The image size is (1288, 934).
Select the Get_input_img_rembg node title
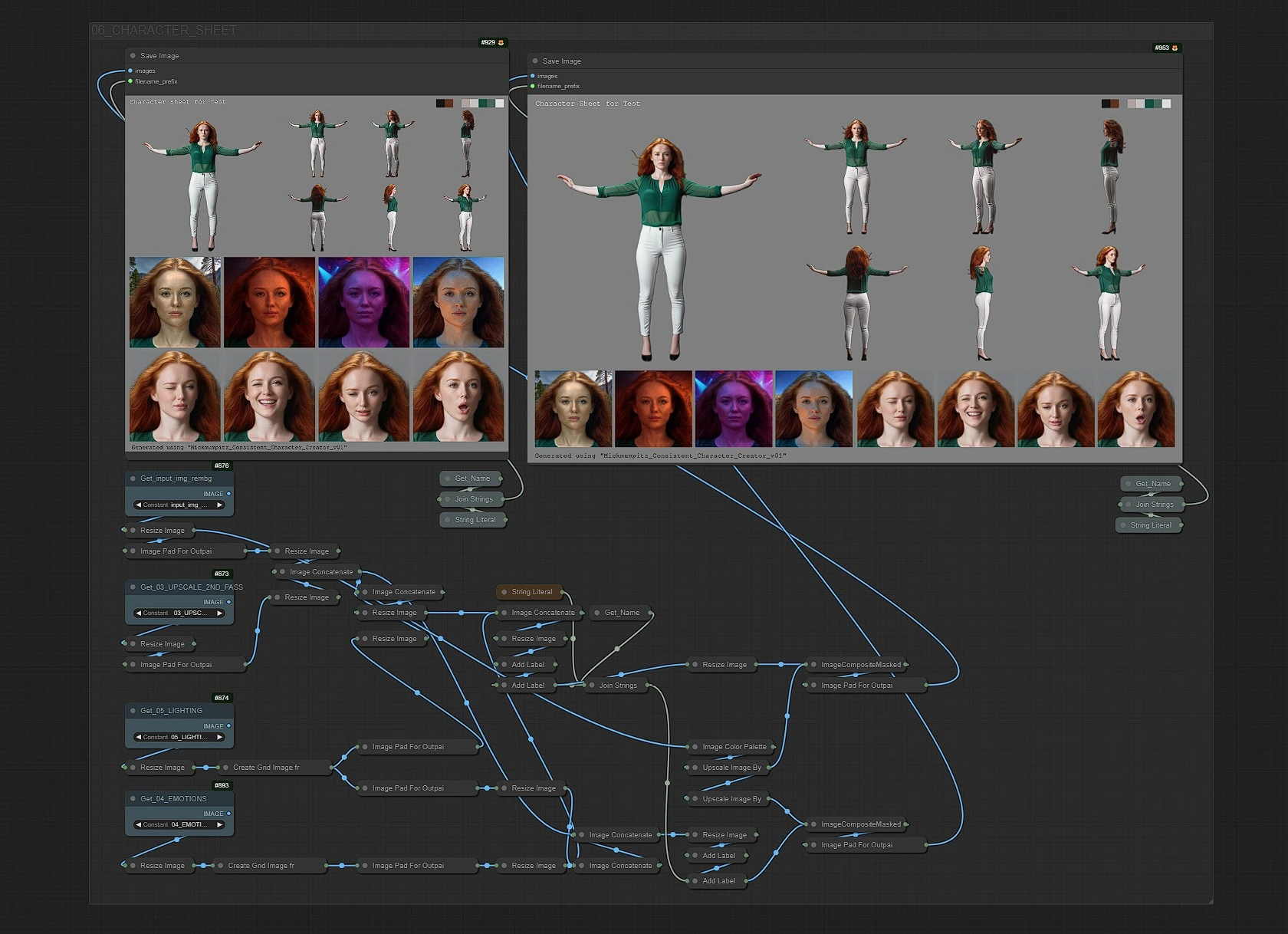[x=176, y=479]
